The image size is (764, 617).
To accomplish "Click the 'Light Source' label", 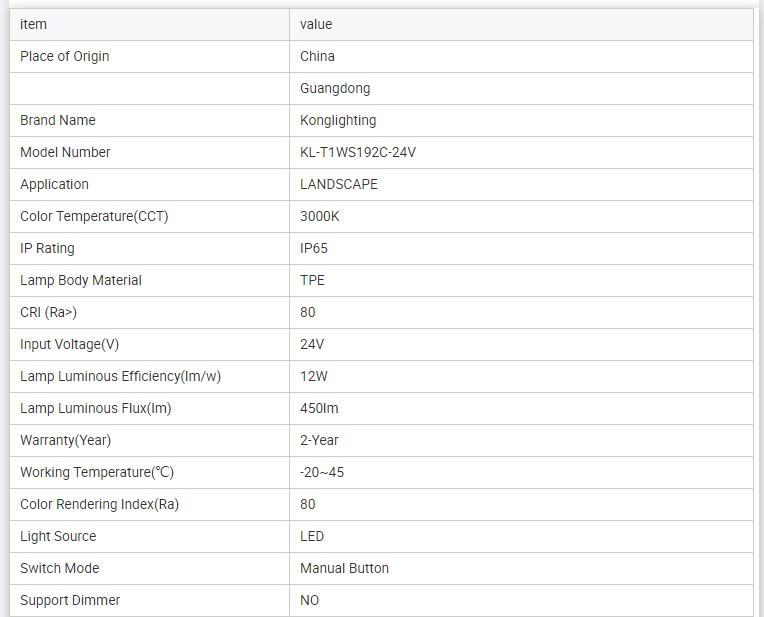I will point(58,536).
